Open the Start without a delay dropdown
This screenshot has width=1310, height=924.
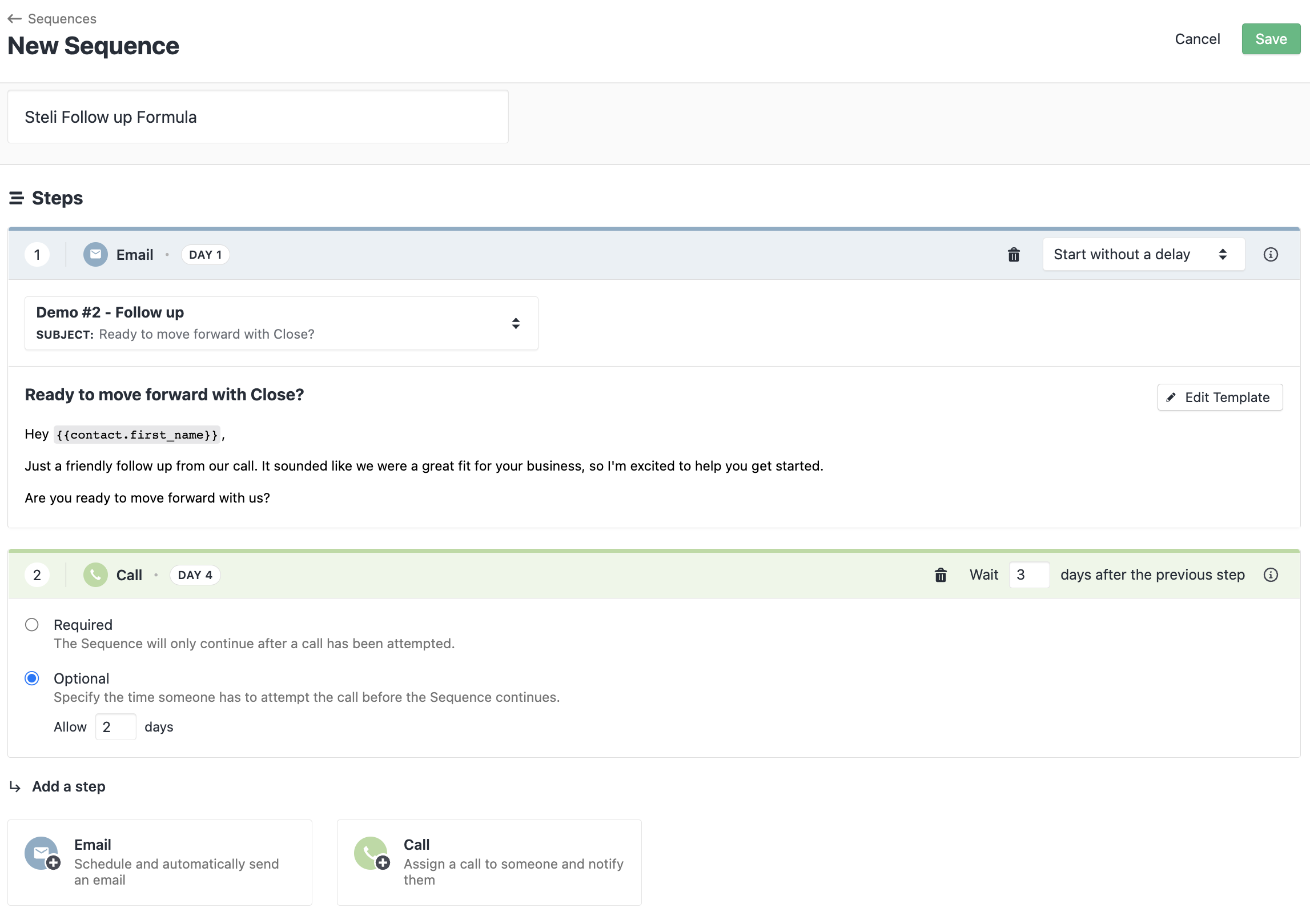coord(1143,255)
